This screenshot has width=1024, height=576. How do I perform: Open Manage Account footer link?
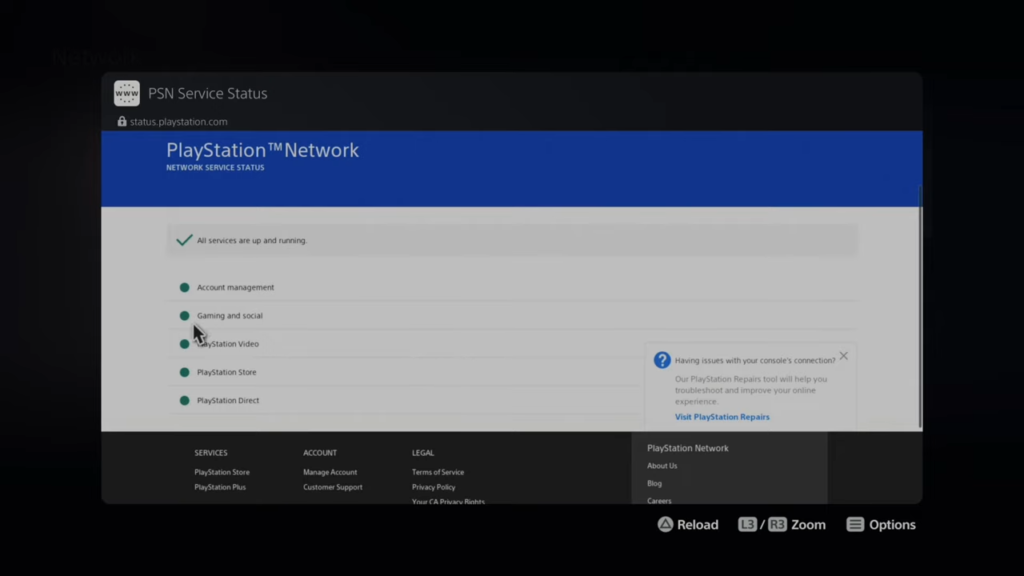[330, 472]
